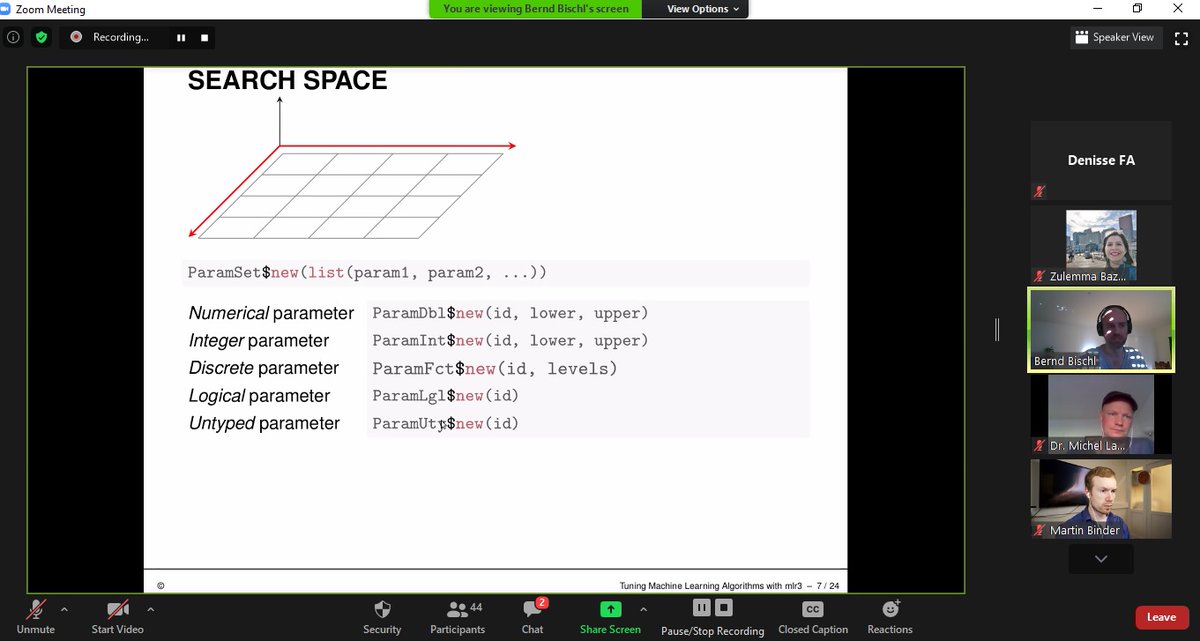Open the View Options dropdown
The width and height of the screenshot is (1200, 641).
[704, 9]
